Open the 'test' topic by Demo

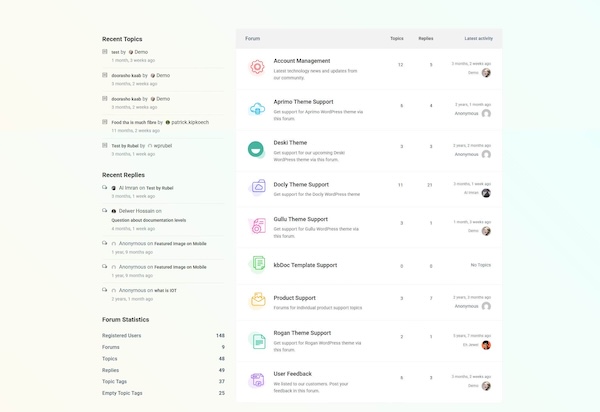click(115, 52)
